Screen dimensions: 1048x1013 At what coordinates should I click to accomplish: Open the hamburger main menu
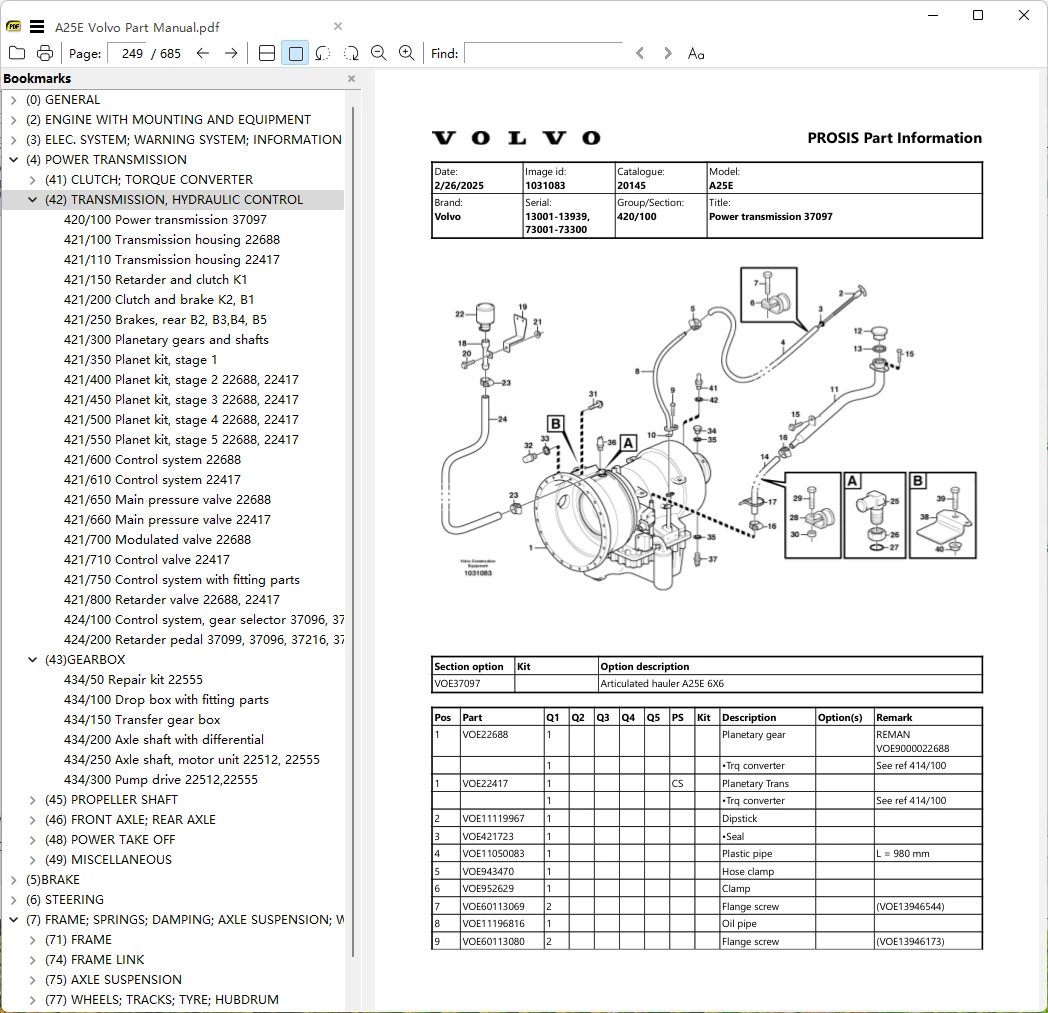37,27
